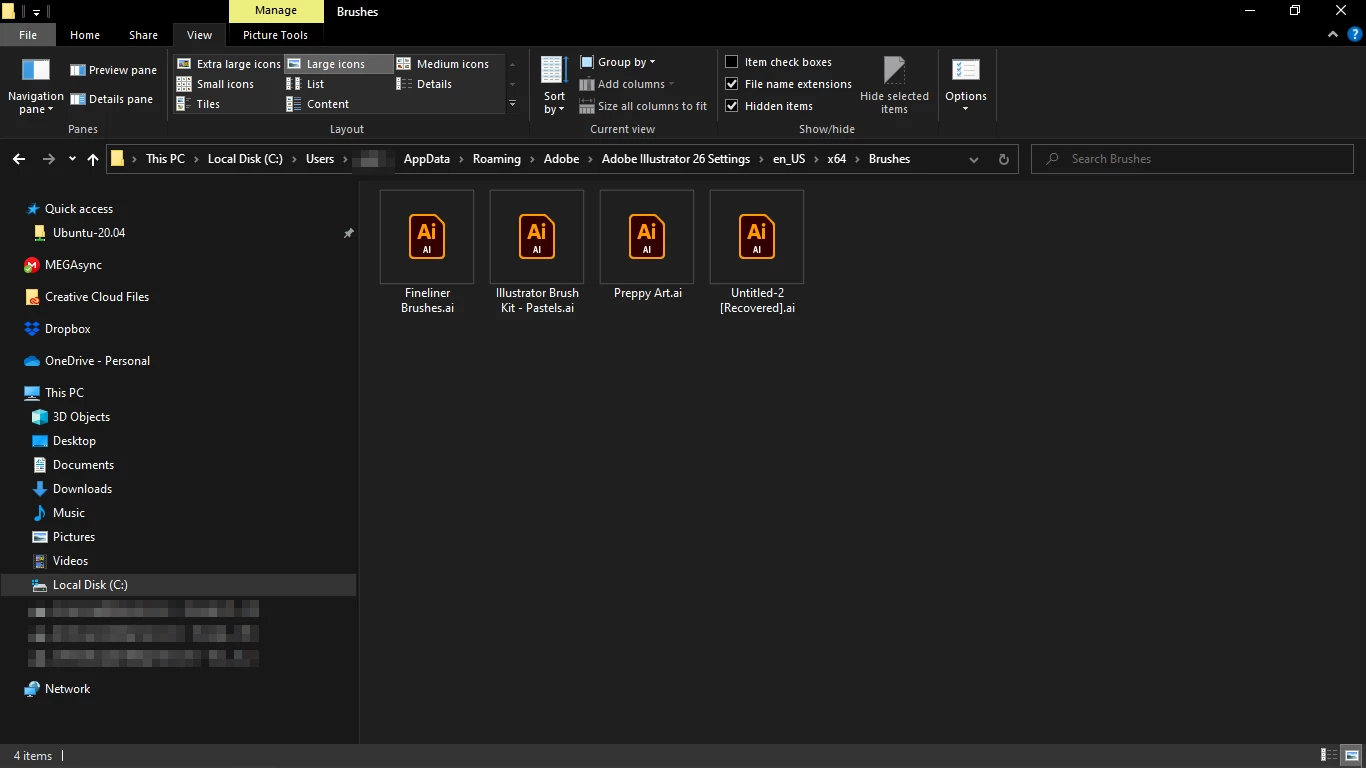The image size is (1366, 768).
Task: Select the View ribbon tab
Action: [199, 35]
